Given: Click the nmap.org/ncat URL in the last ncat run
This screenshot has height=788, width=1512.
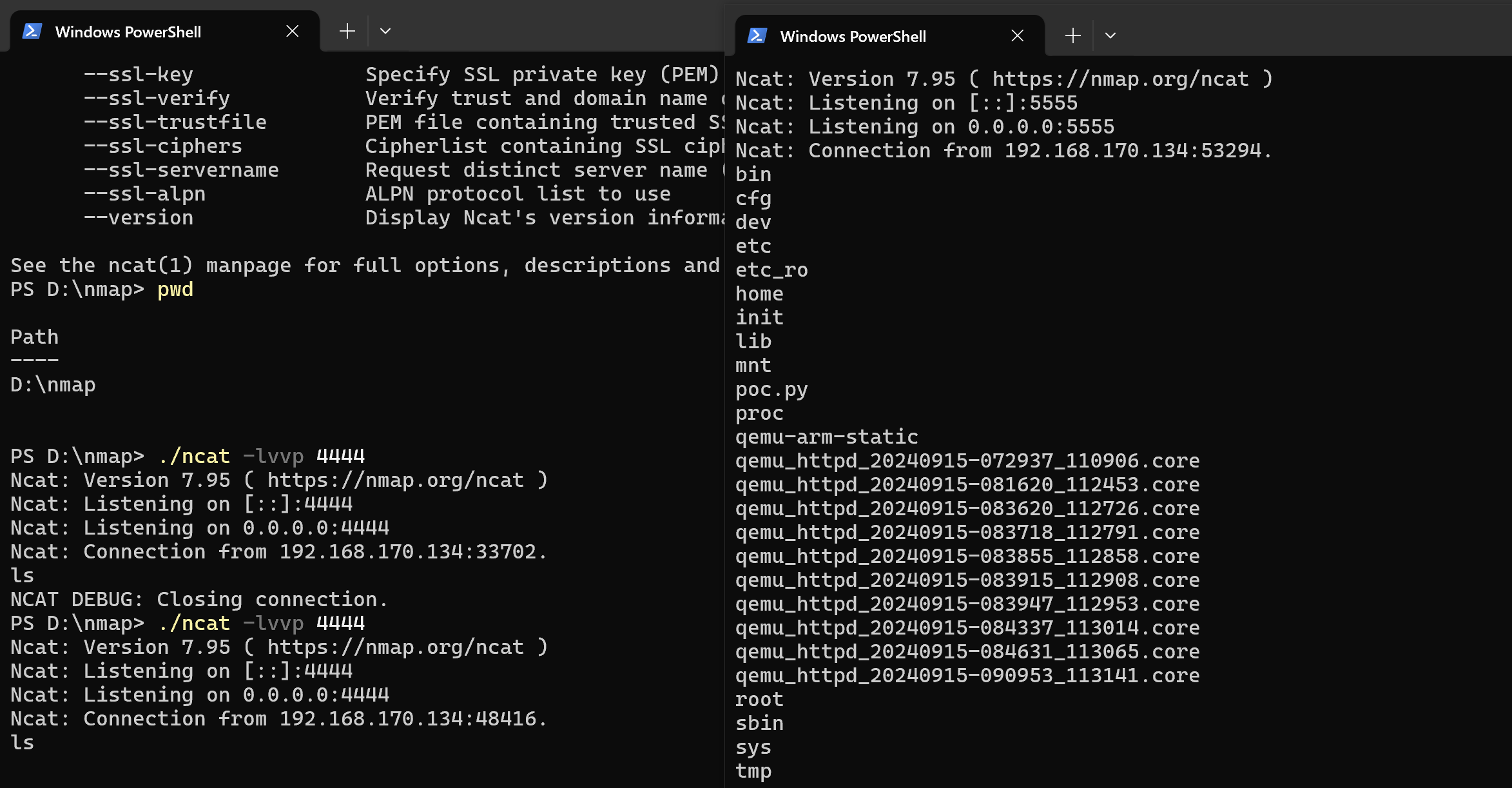Looking at the screenshot, I should [395, 647].
